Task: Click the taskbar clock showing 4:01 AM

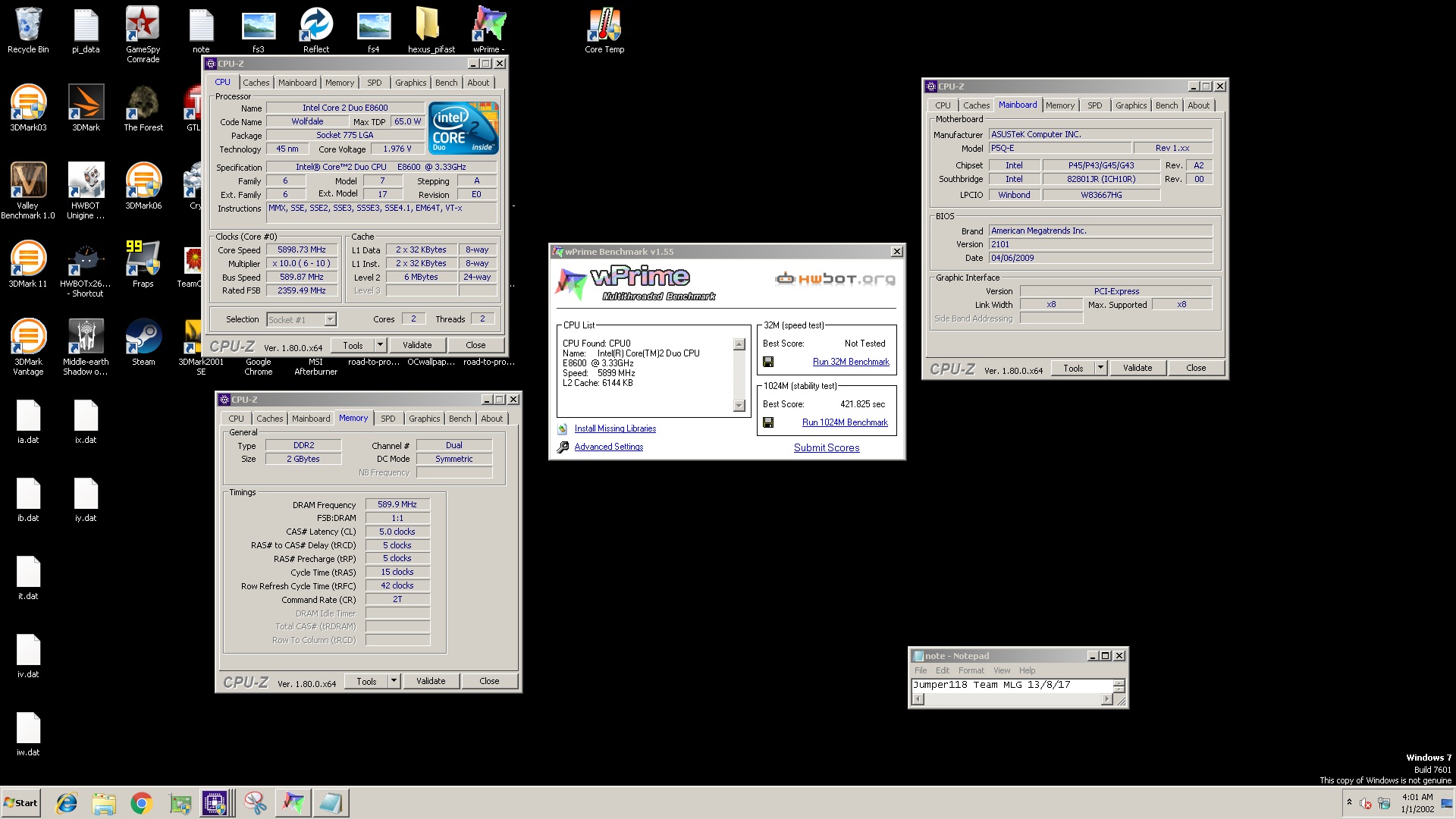Action: pyautogui.click(x=1417, y=803)
